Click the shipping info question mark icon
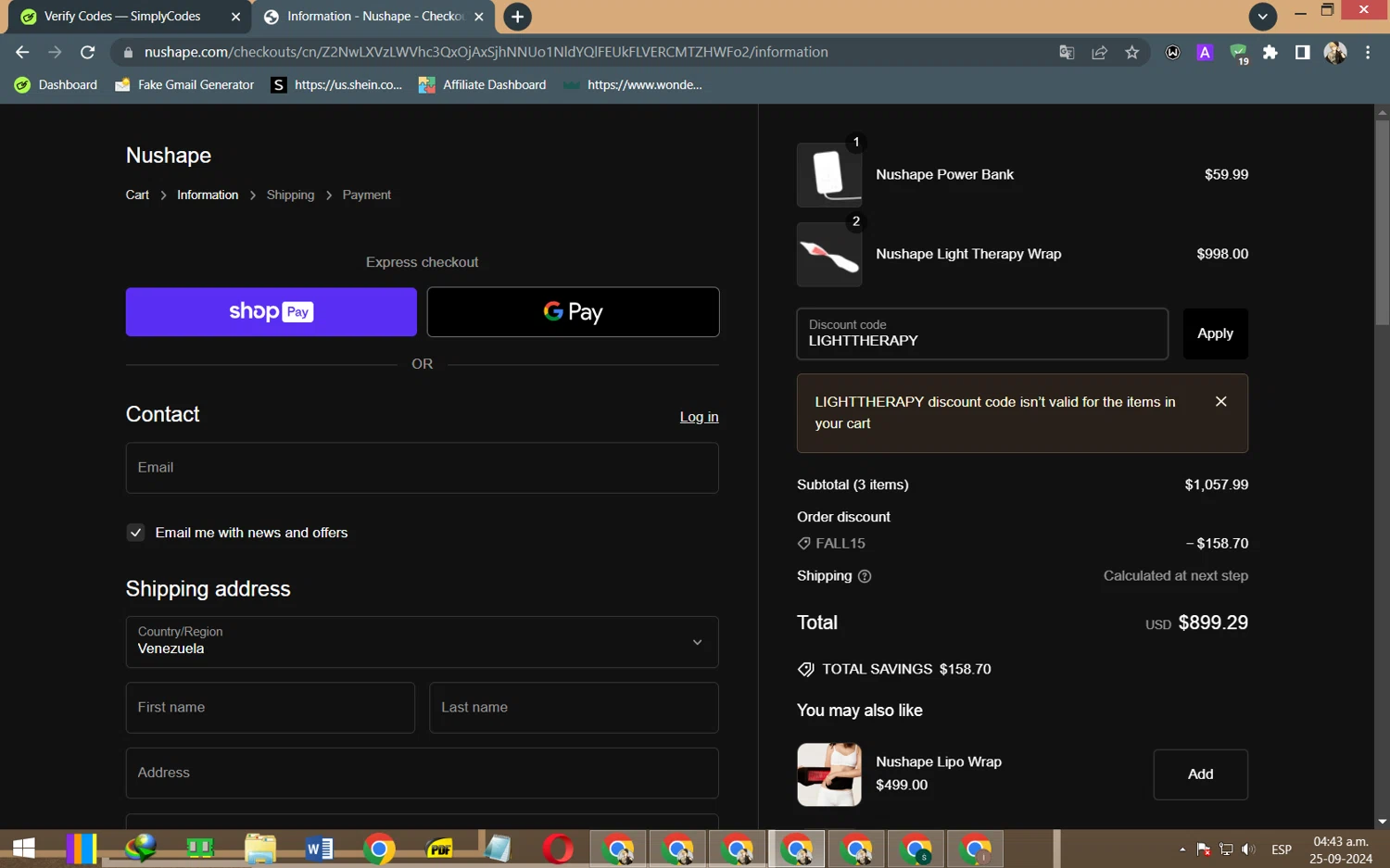The width and height of the screenshot is (1390, 868). click(865, 576)
